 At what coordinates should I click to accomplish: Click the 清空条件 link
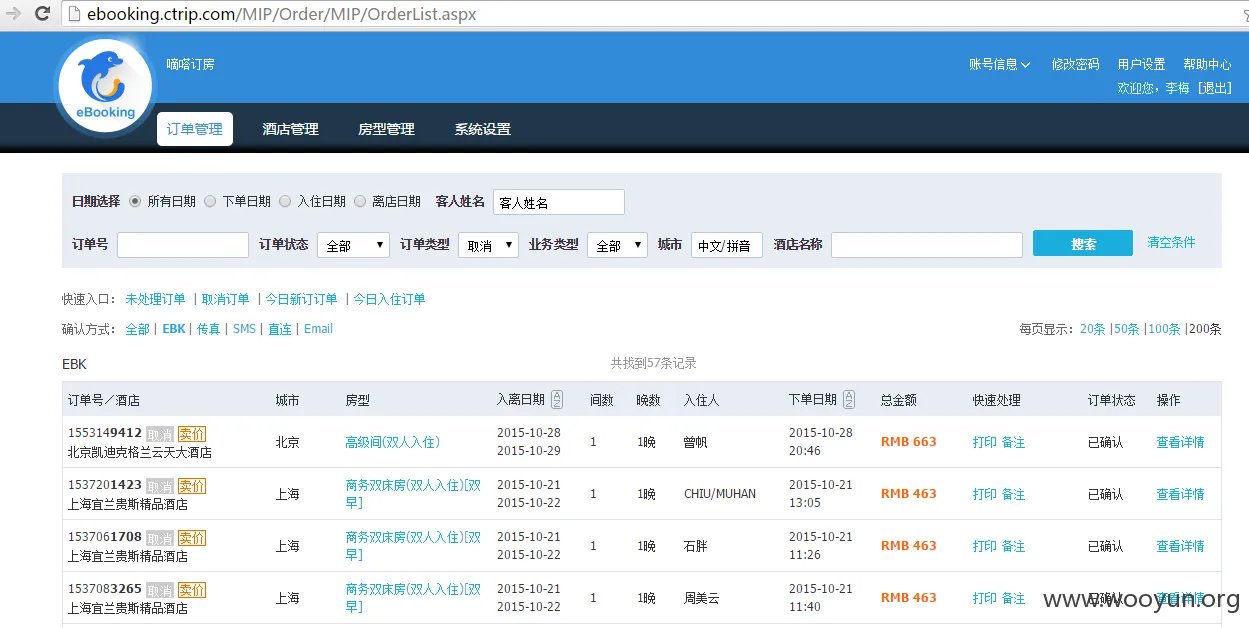1171,242
